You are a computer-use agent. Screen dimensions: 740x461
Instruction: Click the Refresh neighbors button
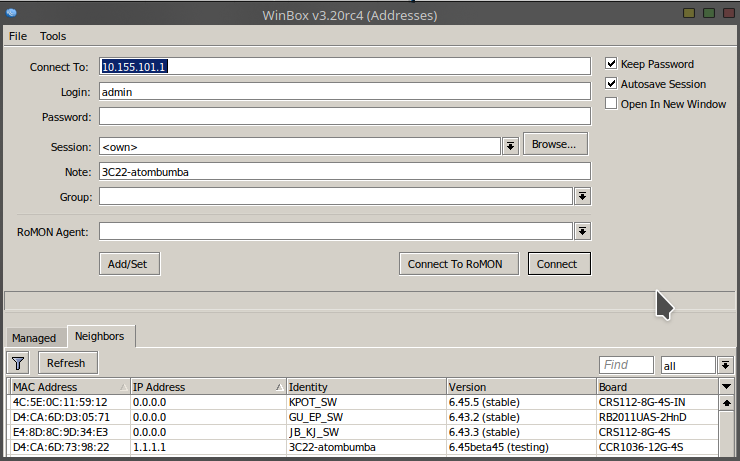(x=66, y=363)
